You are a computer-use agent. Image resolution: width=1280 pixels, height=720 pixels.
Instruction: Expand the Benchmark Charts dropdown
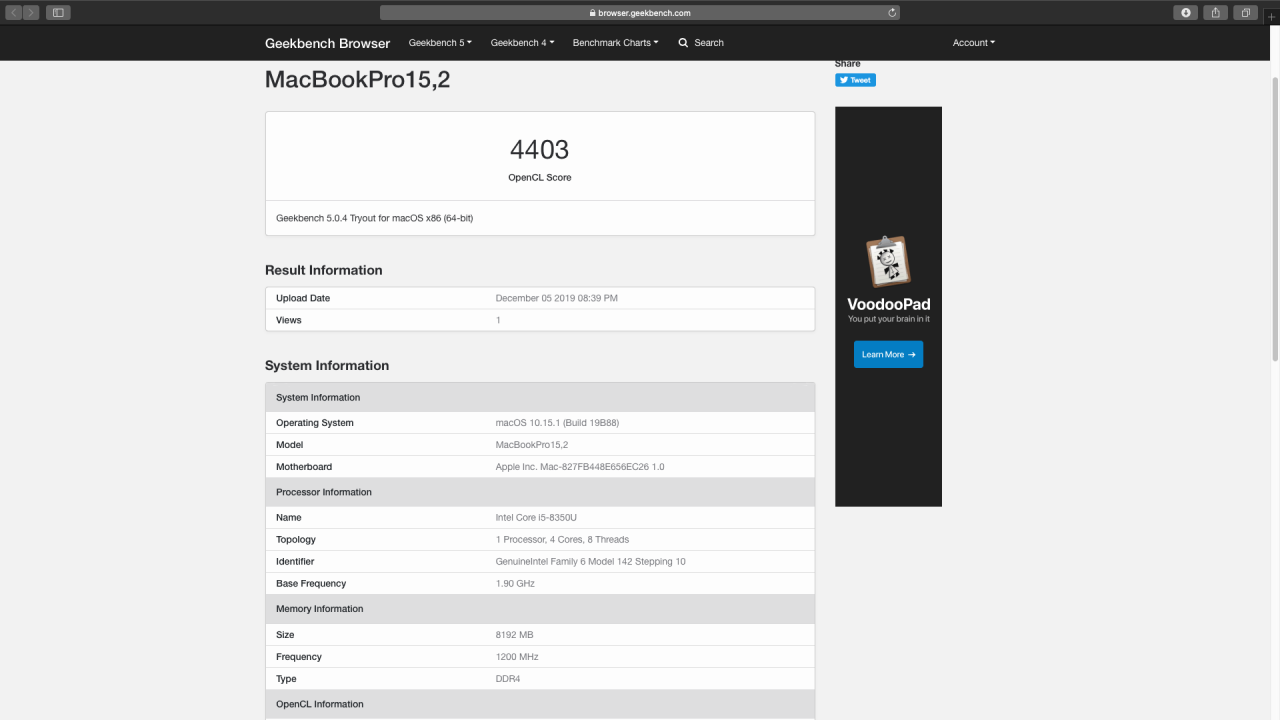pos(615,43)
